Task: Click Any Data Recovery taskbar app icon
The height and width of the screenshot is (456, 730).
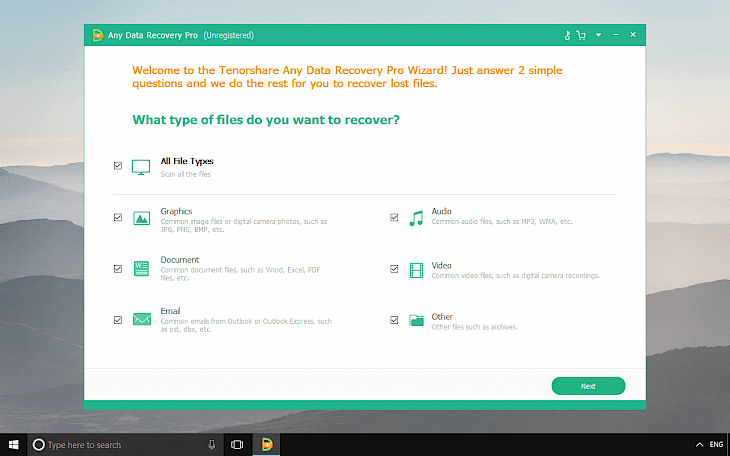Action: coord(267,445)
